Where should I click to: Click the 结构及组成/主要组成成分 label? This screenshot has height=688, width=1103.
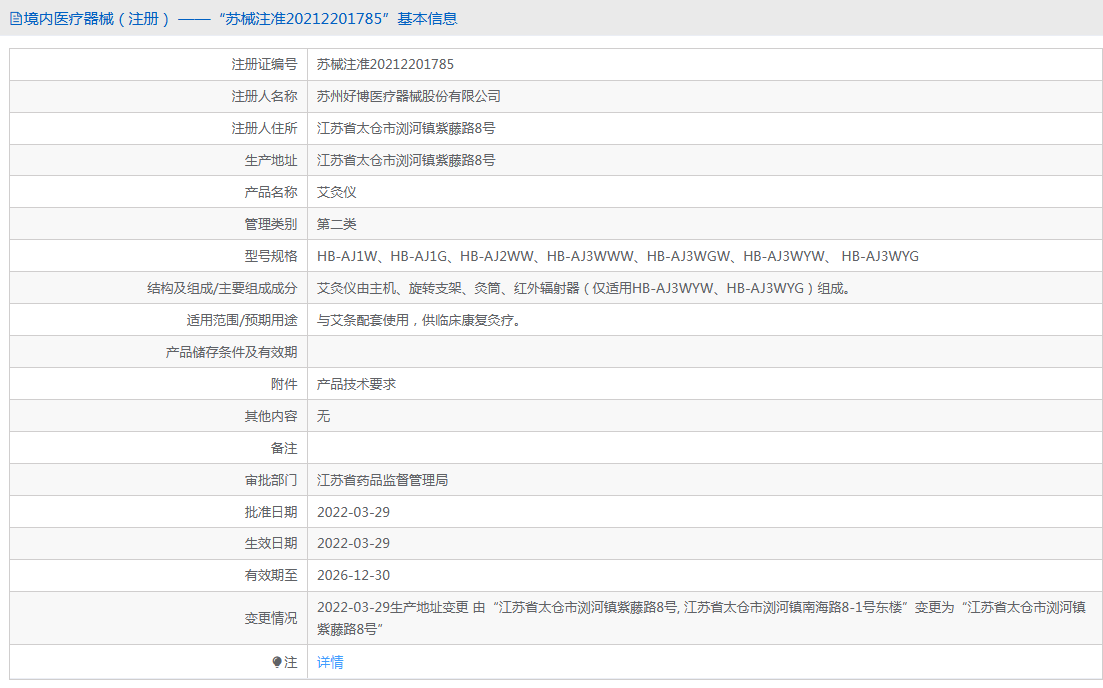pyautogui.click(x=222, y=288)
